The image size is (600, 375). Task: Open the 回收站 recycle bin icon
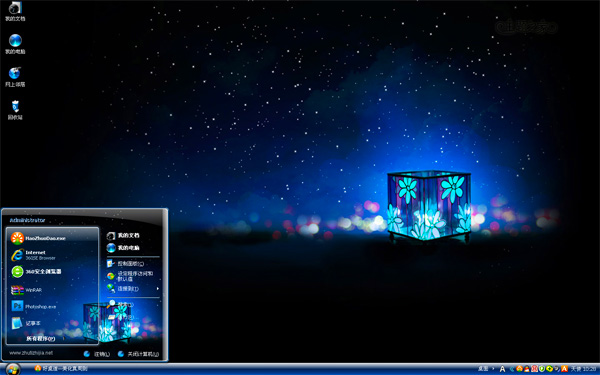(x=15, y=110)
